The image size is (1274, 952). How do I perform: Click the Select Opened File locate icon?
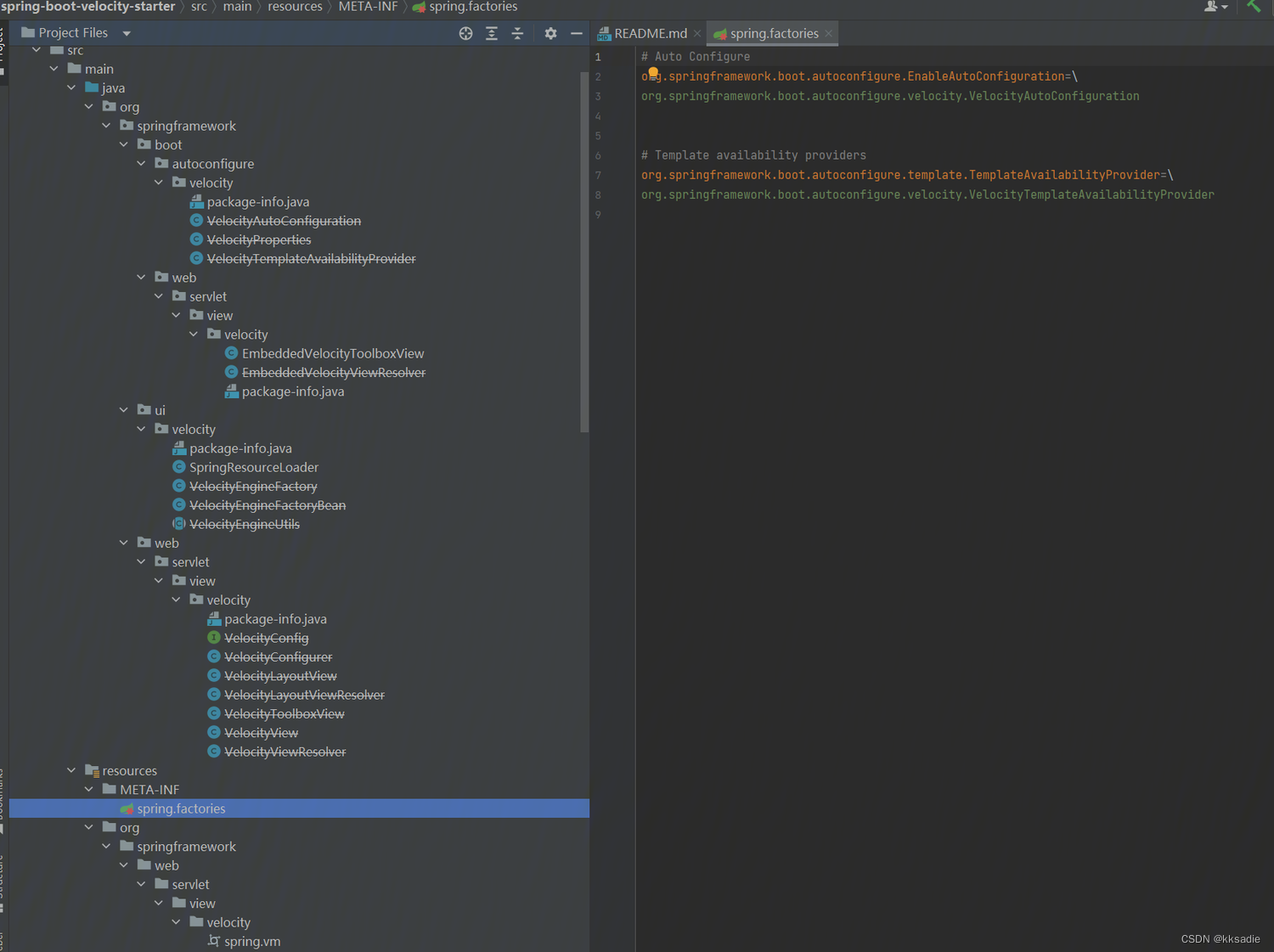point(465,33)
